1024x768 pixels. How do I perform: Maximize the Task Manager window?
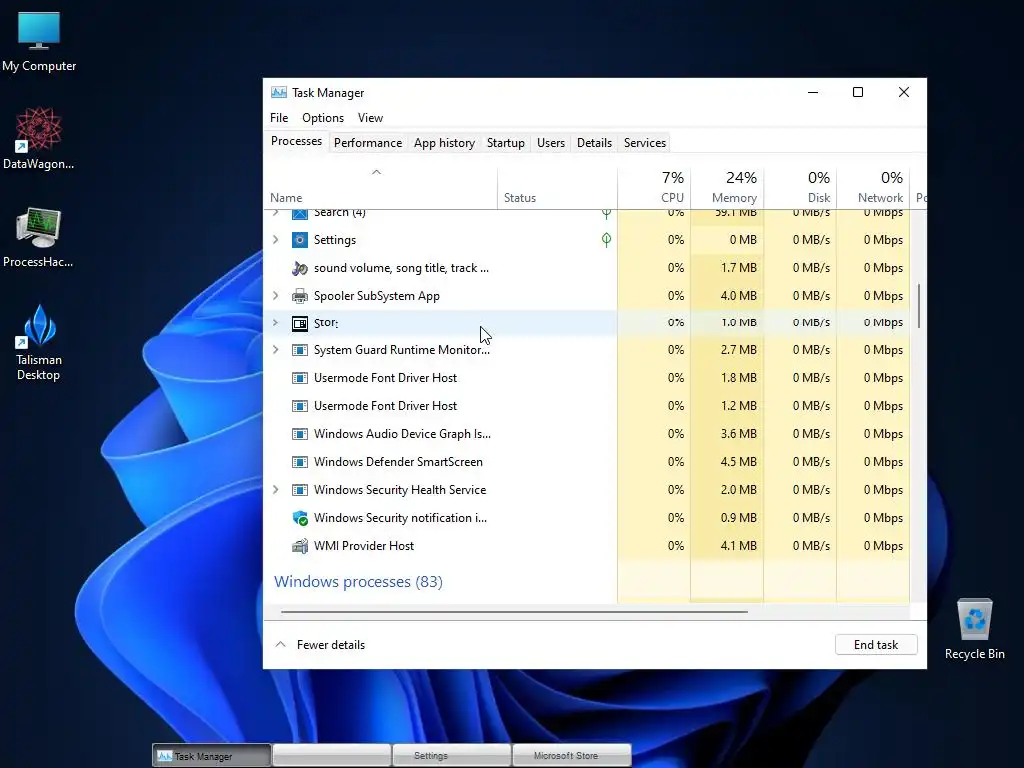click(858, 92)
